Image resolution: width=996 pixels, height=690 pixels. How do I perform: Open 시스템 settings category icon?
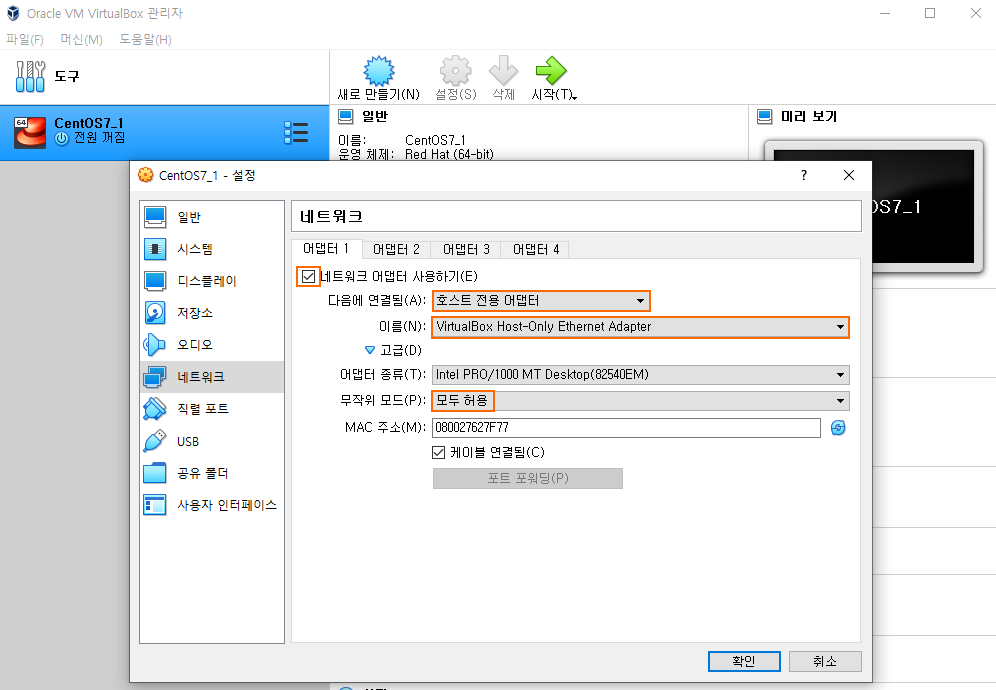pos(155,249)
